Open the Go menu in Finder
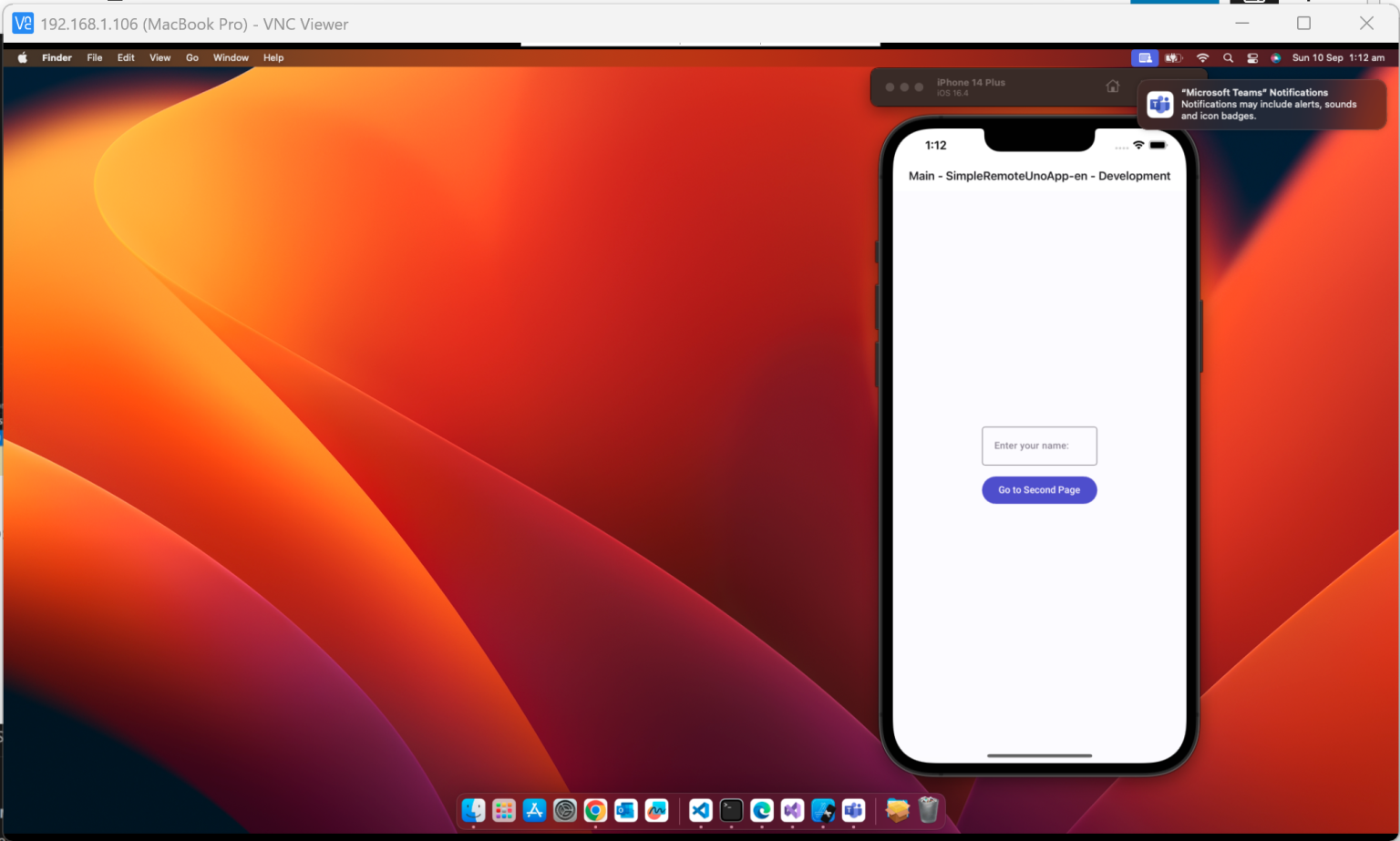Screen dimensions: 1400x841 (191, 57)
